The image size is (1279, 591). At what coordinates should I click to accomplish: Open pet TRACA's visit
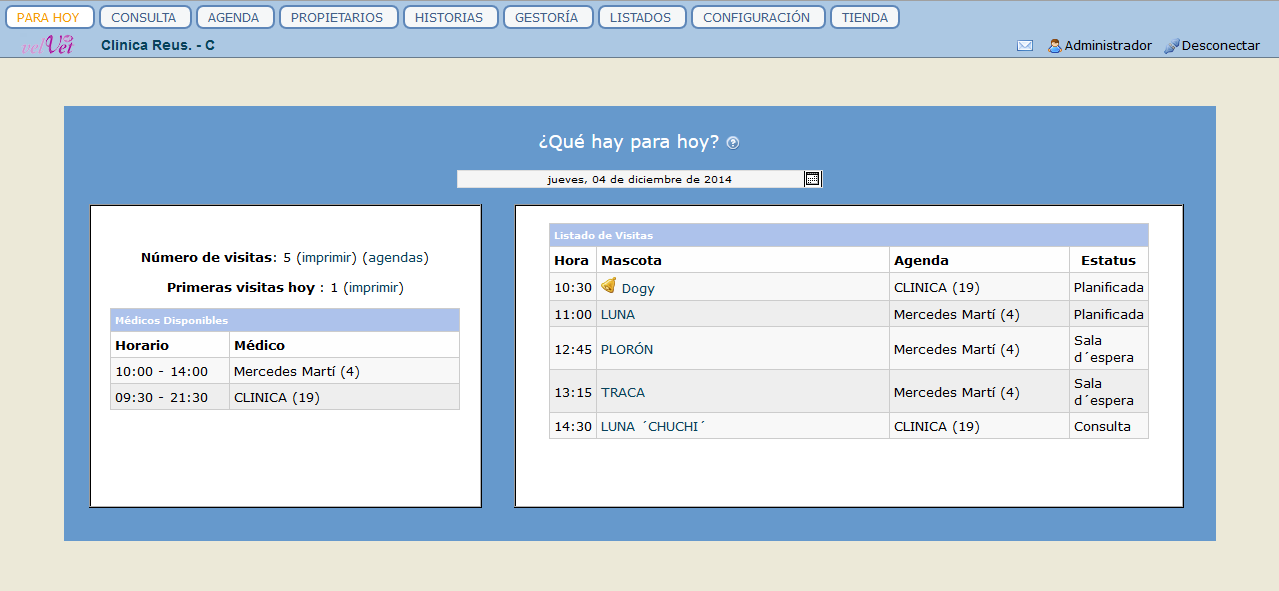[623, 393]
